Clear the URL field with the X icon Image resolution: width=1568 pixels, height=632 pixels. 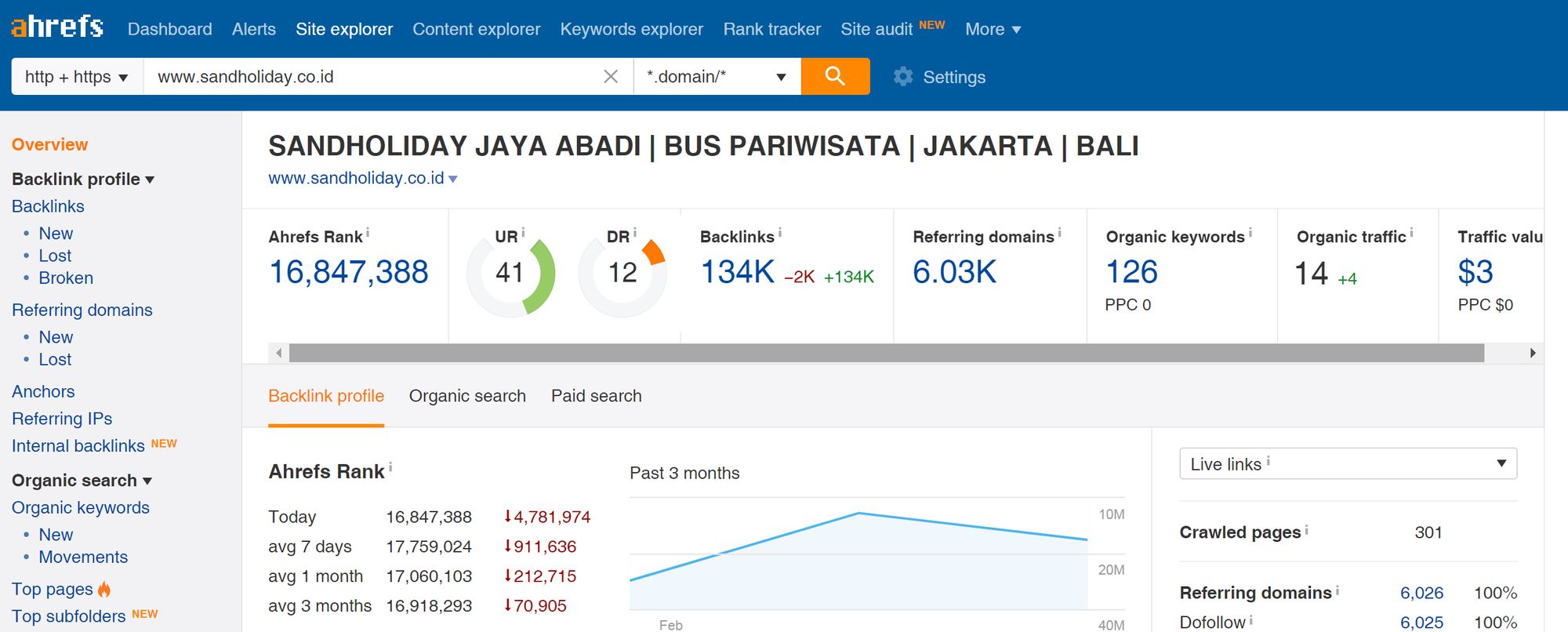click(x=611, y=77)
